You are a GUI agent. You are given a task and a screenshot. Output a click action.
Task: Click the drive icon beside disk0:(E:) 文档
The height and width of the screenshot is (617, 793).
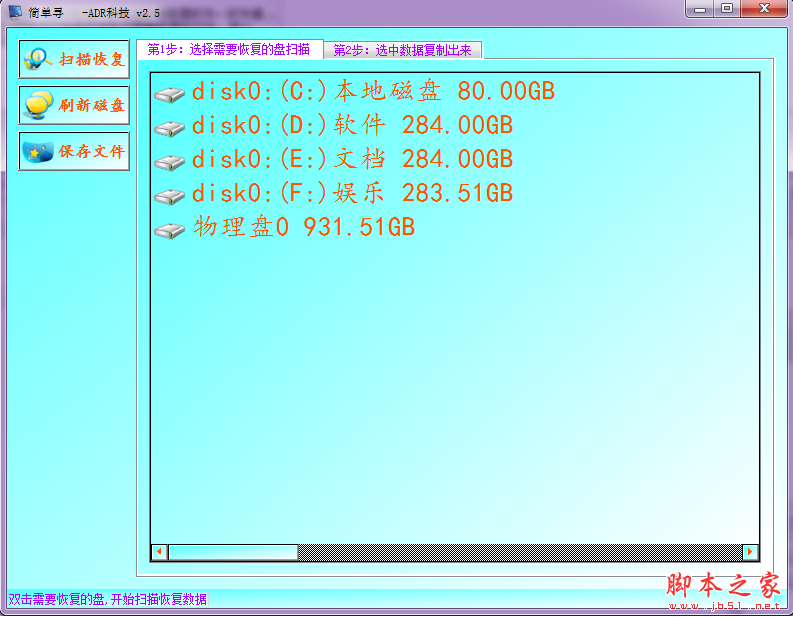pyautogui.click(x=169, y=163)
